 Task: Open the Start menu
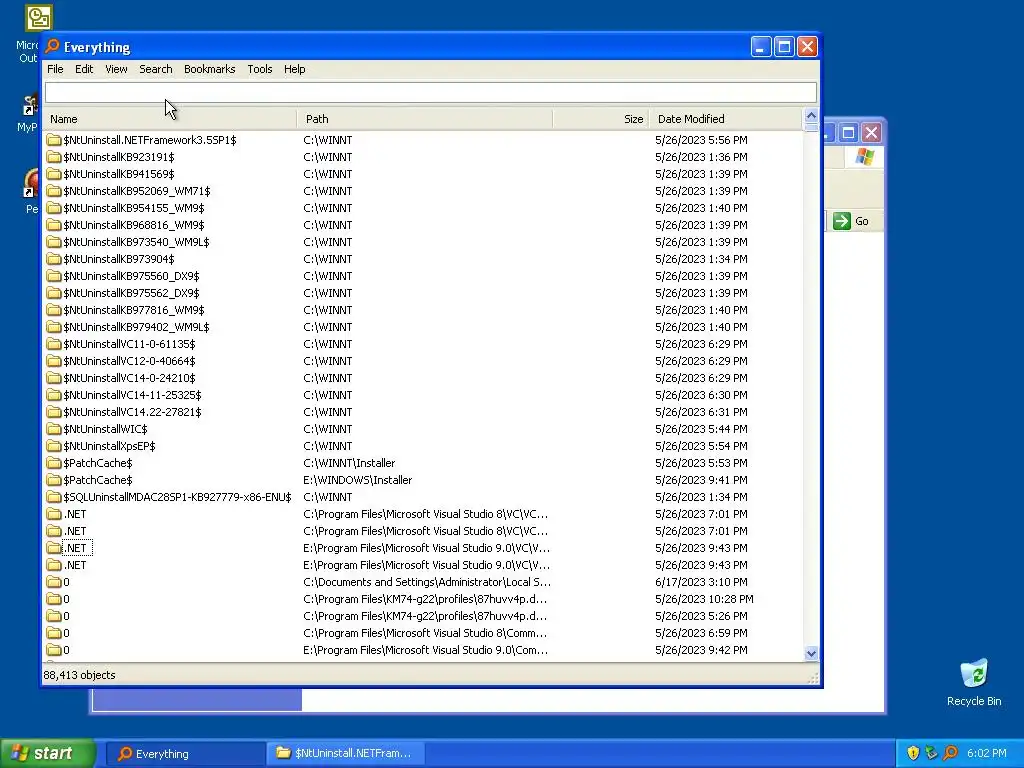click(x=48, y=754)
